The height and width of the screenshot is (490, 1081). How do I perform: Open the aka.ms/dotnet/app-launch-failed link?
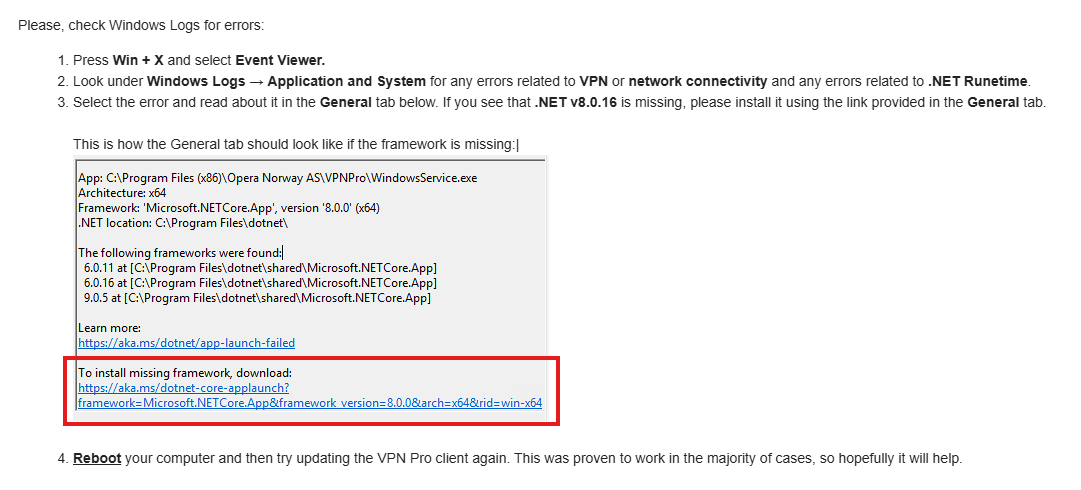coord(186,343)
